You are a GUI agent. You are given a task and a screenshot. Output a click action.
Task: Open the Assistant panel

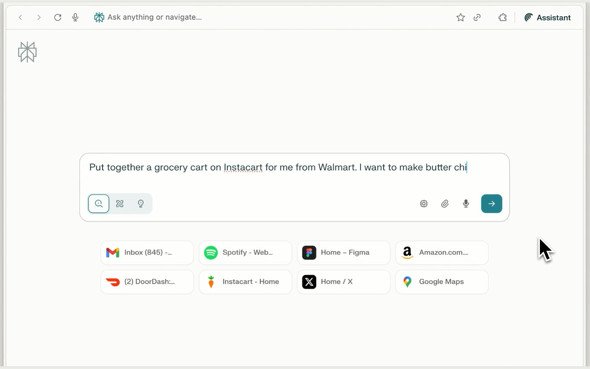click(x=547, y=17)
